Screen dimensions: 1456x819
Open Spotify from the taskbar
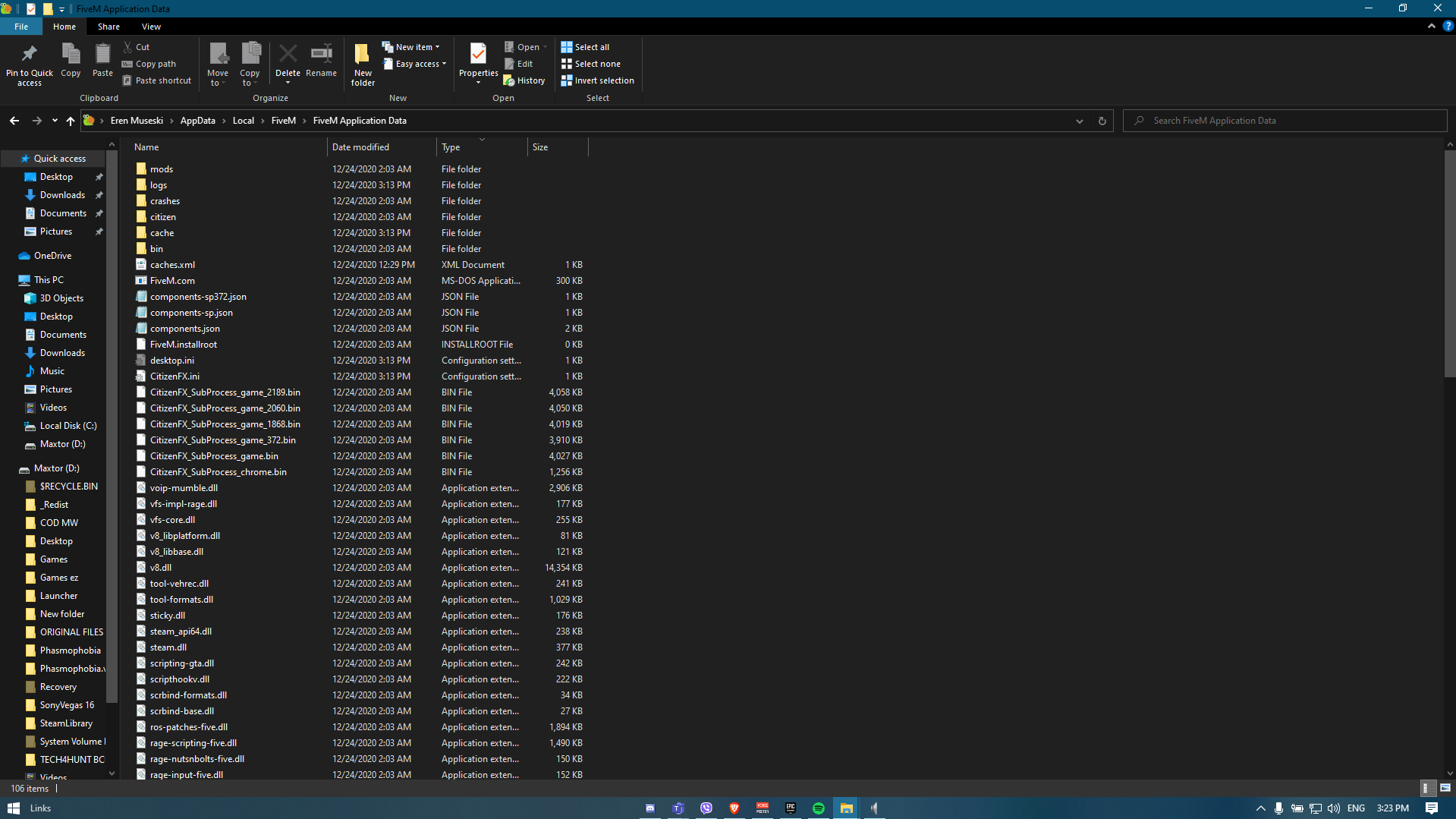[x=818, y=808]
